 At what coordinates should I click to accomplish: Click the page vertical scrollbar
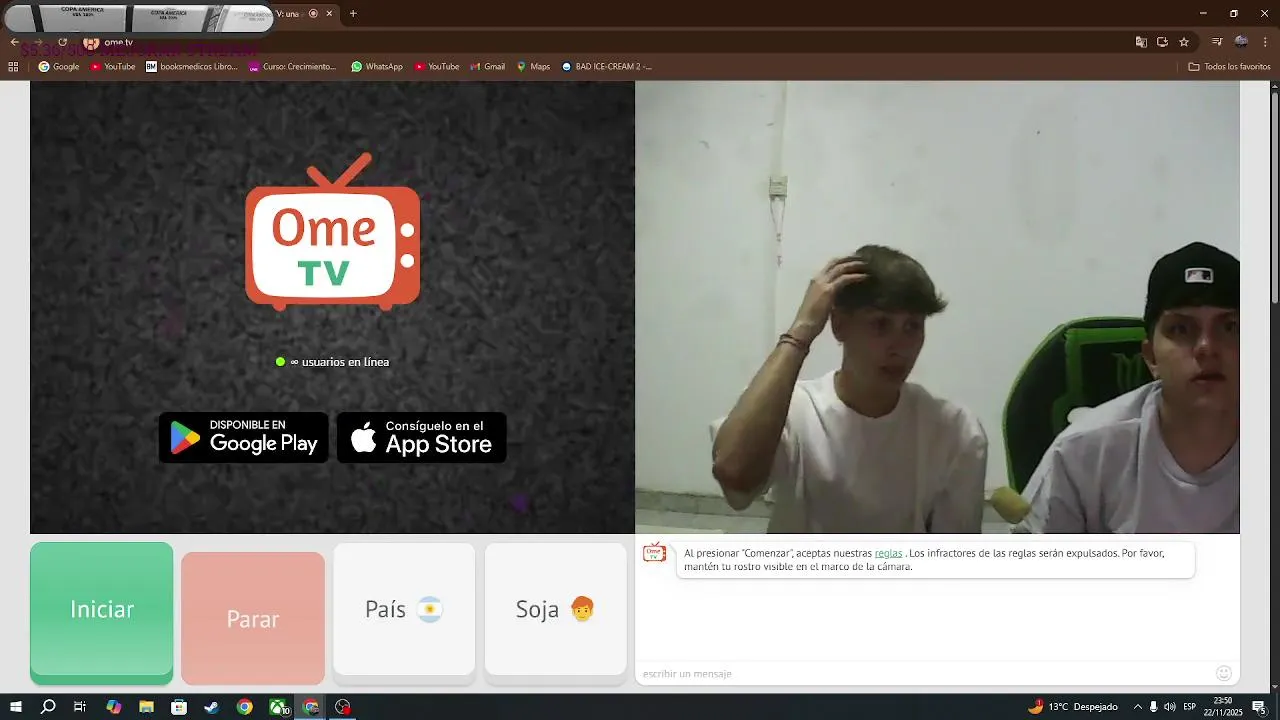tap(1274, 200)
